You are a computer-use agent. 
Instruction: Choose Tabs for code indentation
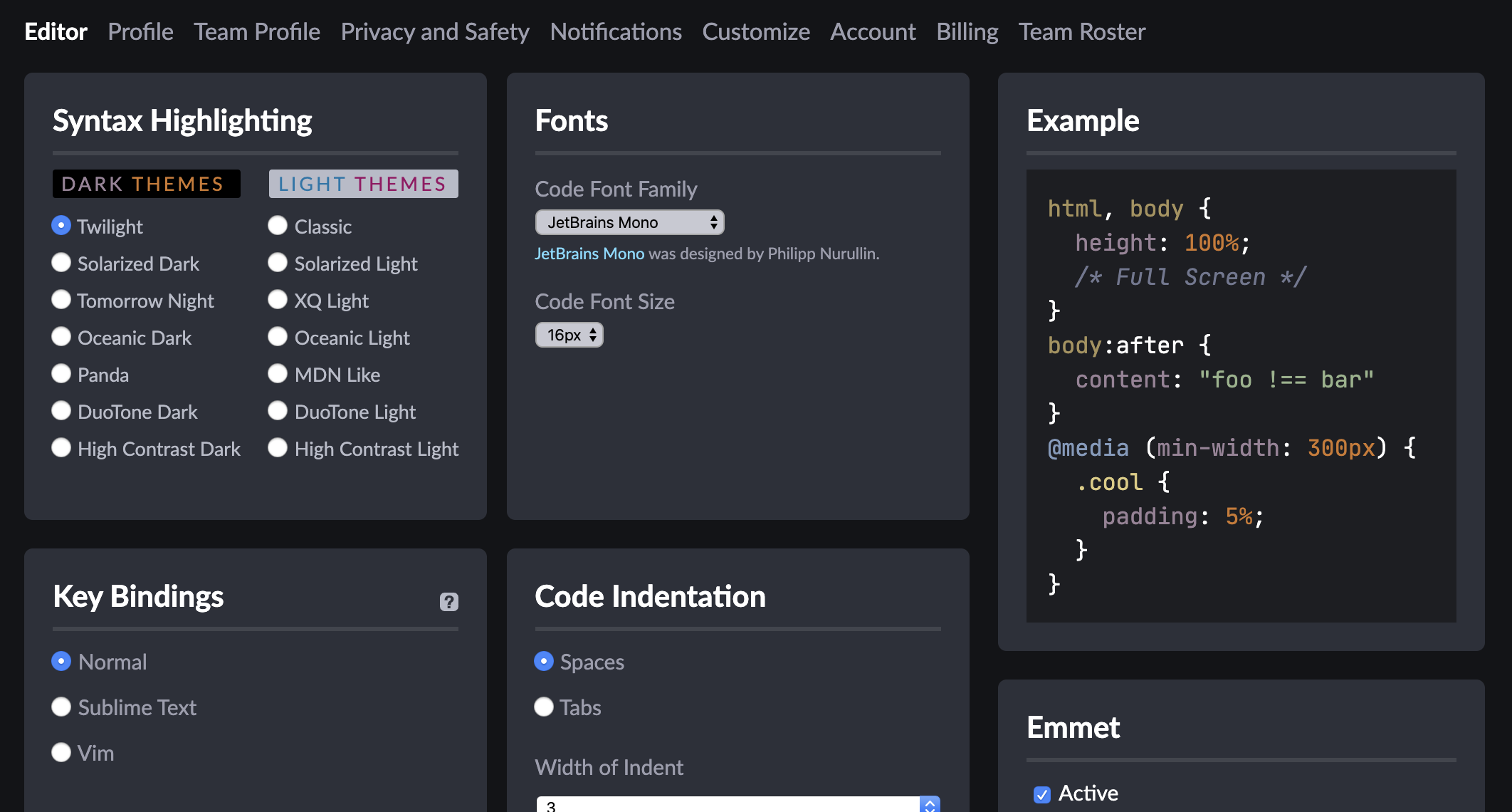pyautogui.click(x=544, y=707)
